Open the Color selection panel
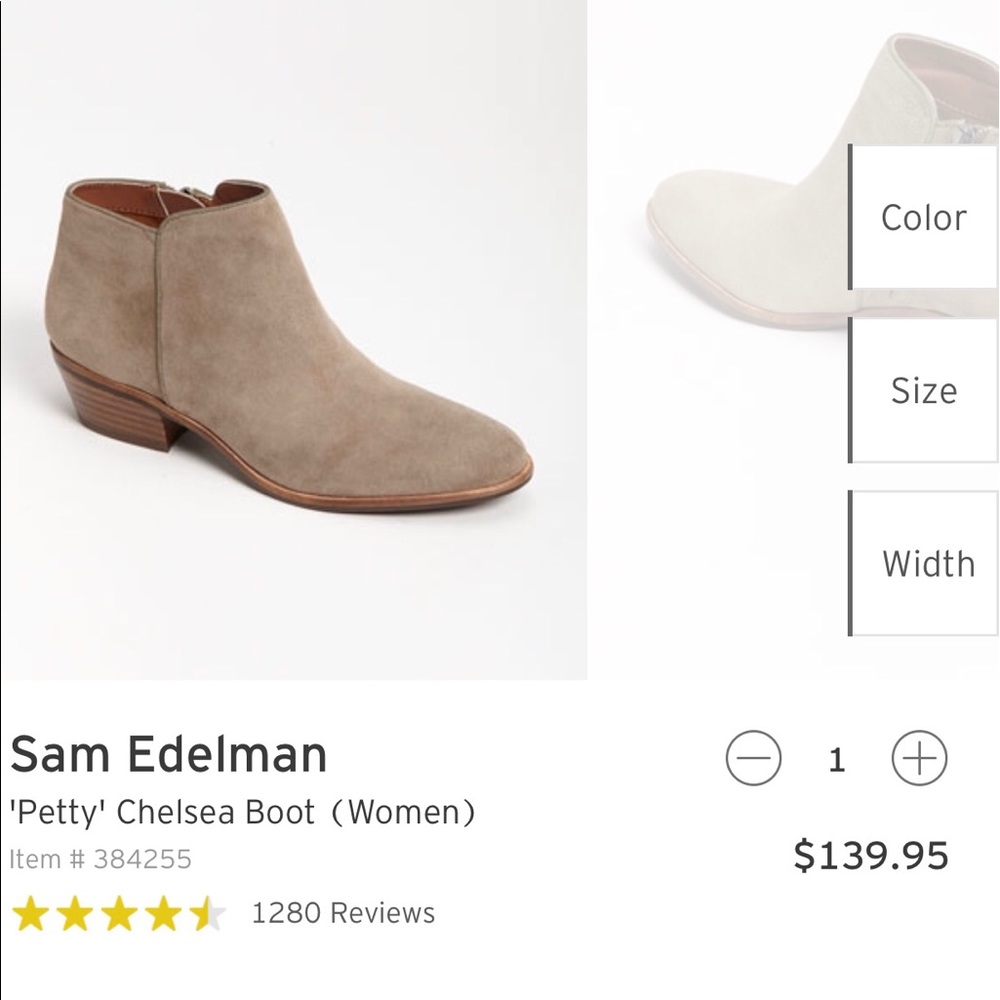 925,218
